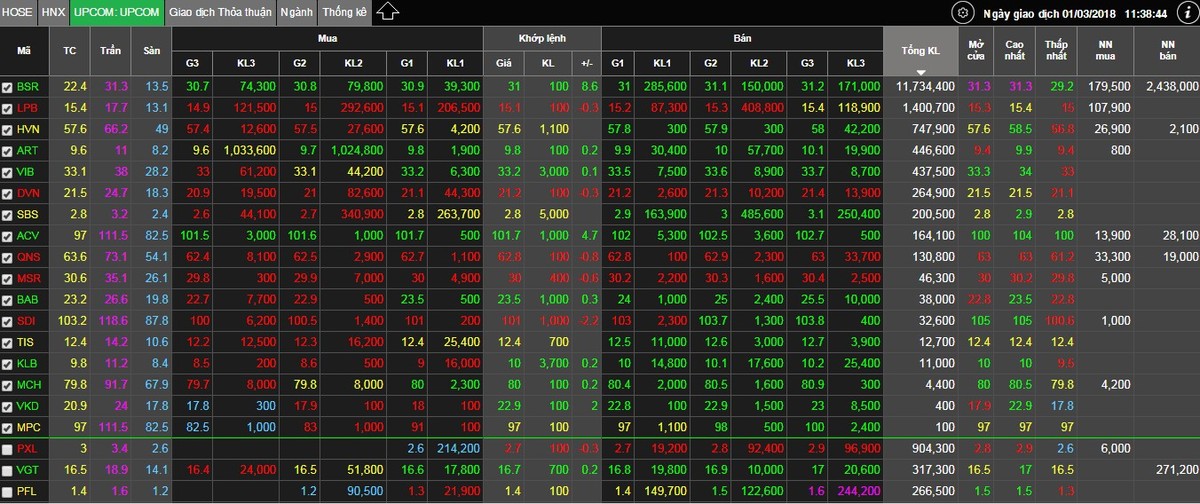The width and height of the screenshot is (1200, 504).
Task: Click the sort arrow under Tổng KL
Action: pos(919,72)
